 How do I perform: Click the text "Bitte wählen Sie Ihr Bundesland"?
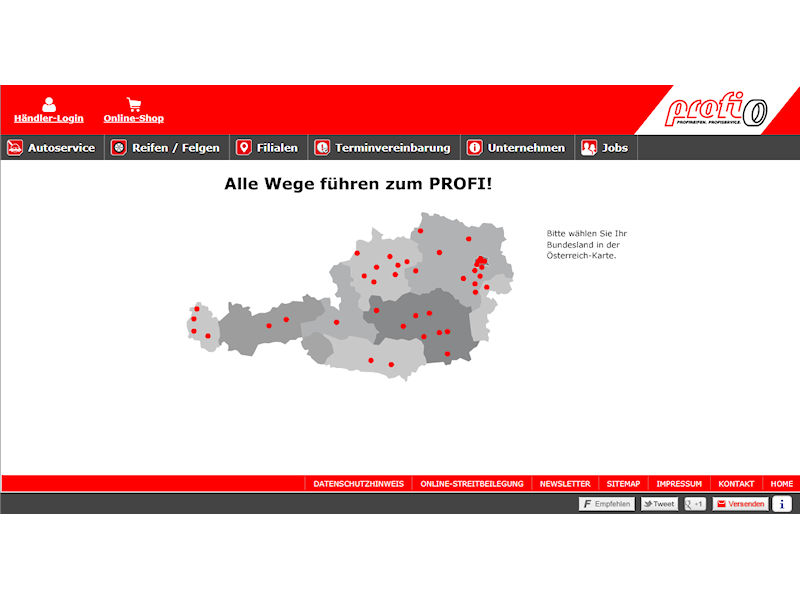[587, 239]
